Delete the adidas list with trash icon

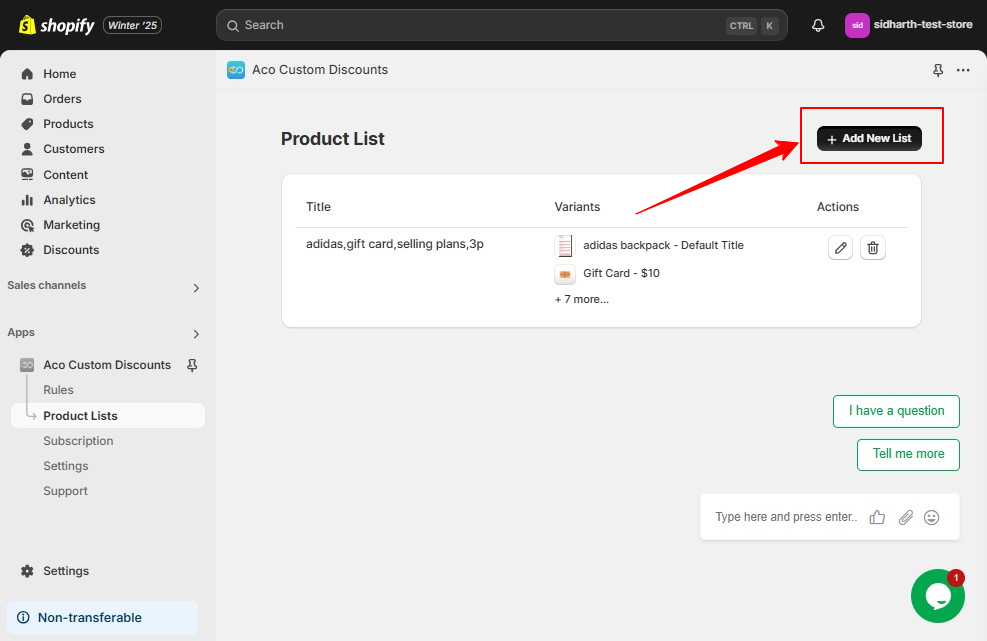(872, 247)
